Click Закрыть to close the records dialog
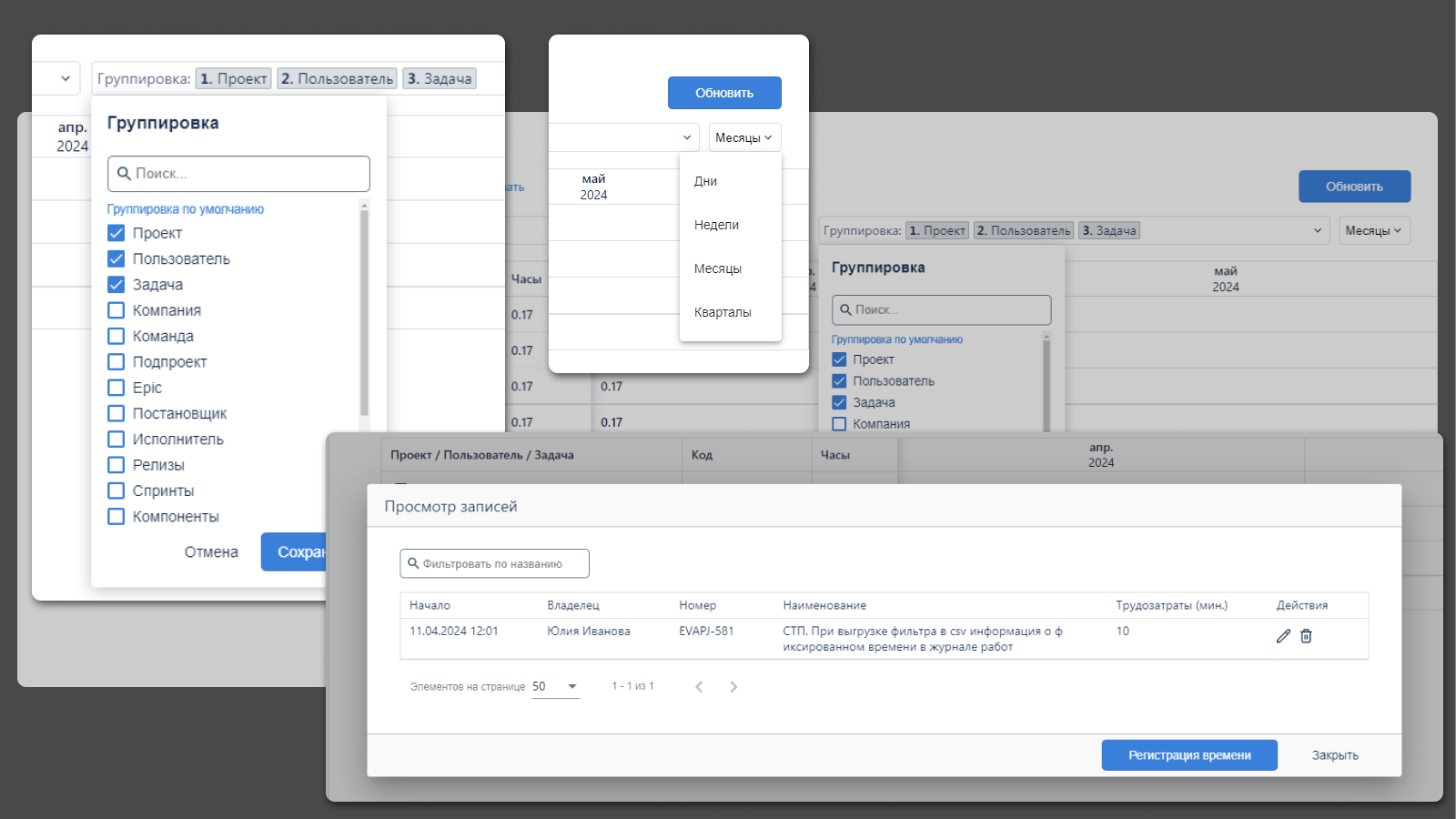This screenshot has height=819, width=1456. click(x=1334, y=755)
